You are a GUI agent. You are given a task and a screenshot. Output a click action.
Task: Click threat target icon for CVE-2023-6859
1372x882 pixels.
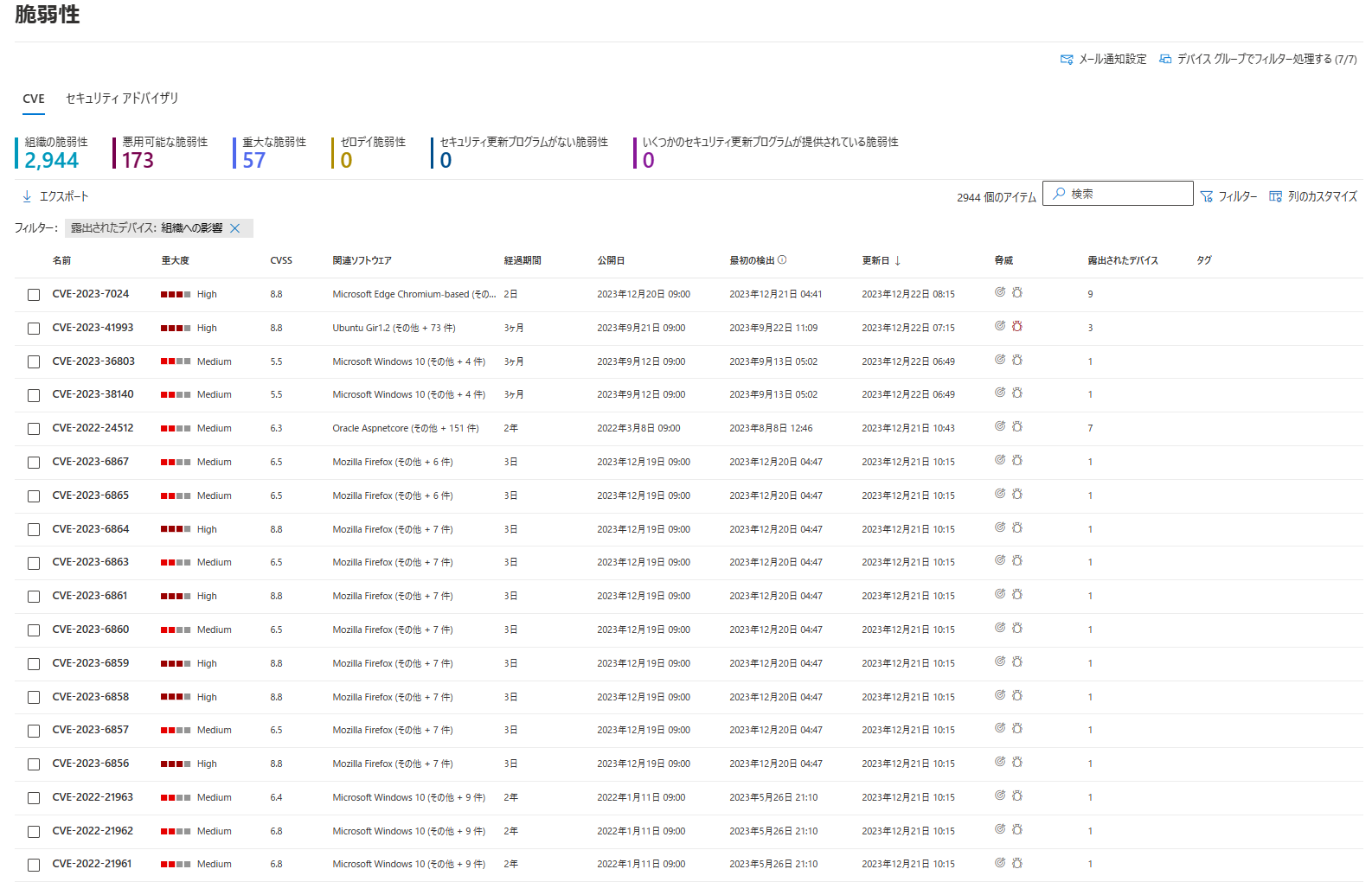[1000, 661]
